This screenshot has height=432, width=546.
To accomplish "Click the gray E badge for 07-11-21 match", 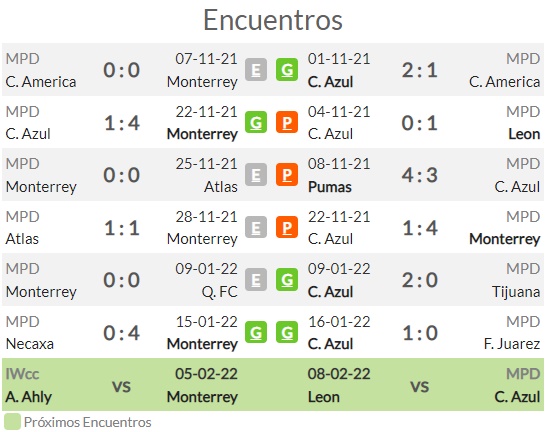I will click(x=256, y=70).
